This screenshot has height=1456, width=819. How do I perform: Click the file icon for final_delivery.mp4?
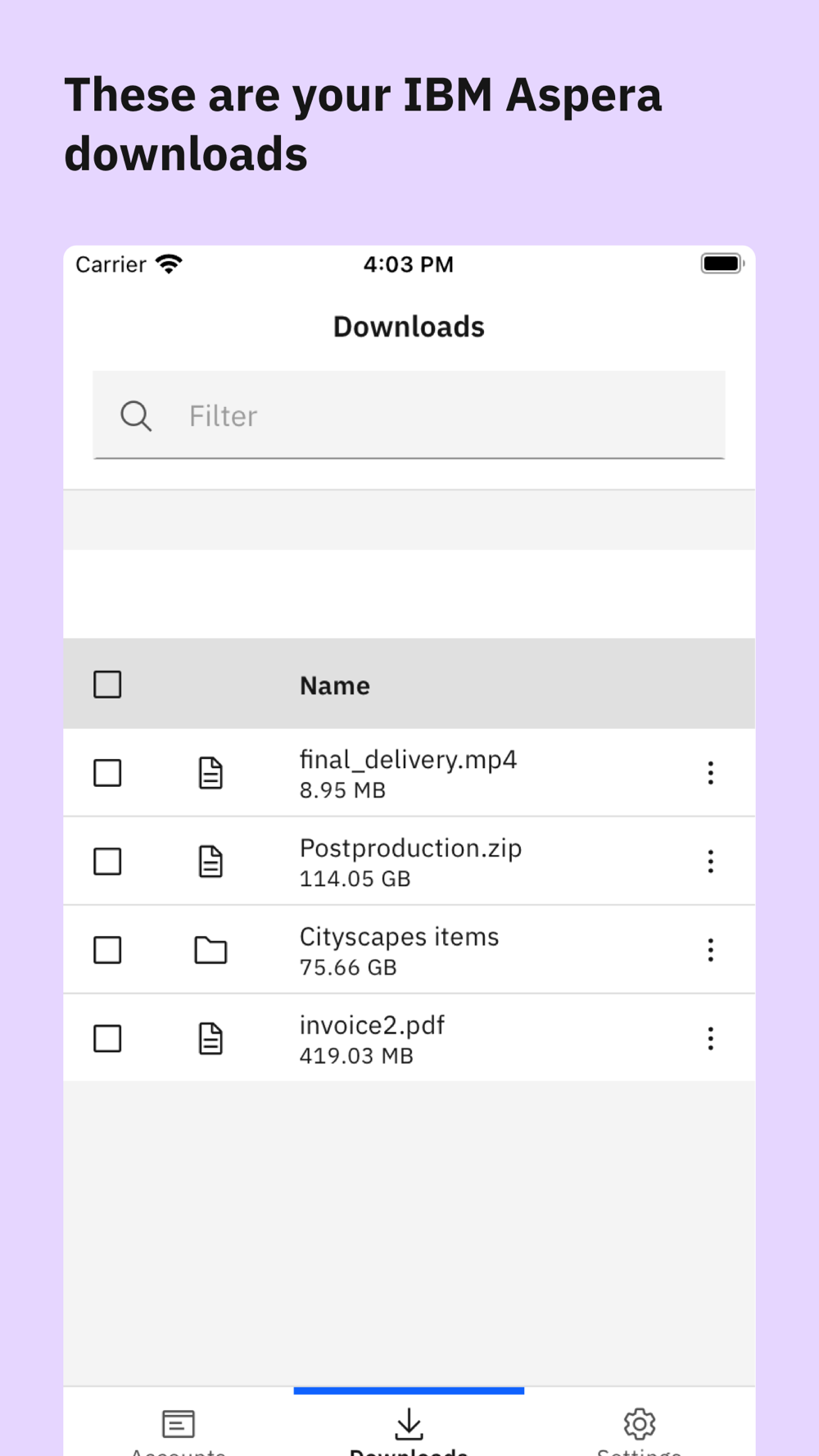click(210, 773)
